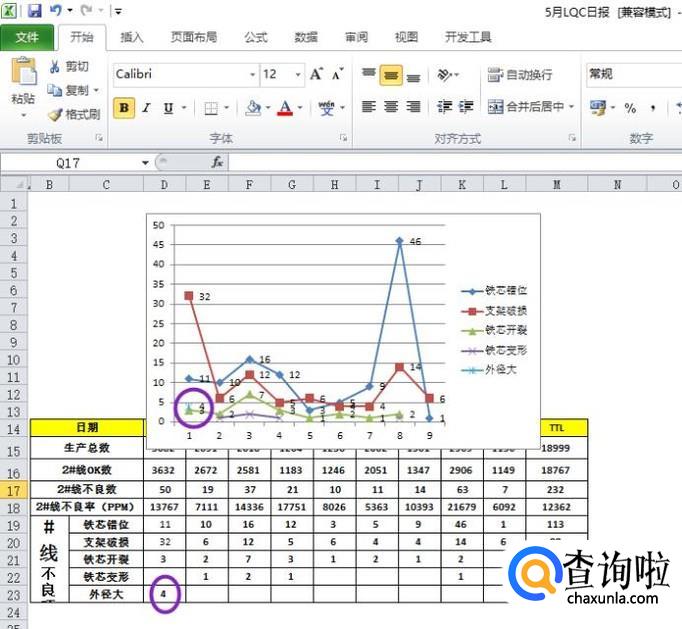Click the fx insert function icon
This screenshot has height=629, width=682.
tap(217, 163)
